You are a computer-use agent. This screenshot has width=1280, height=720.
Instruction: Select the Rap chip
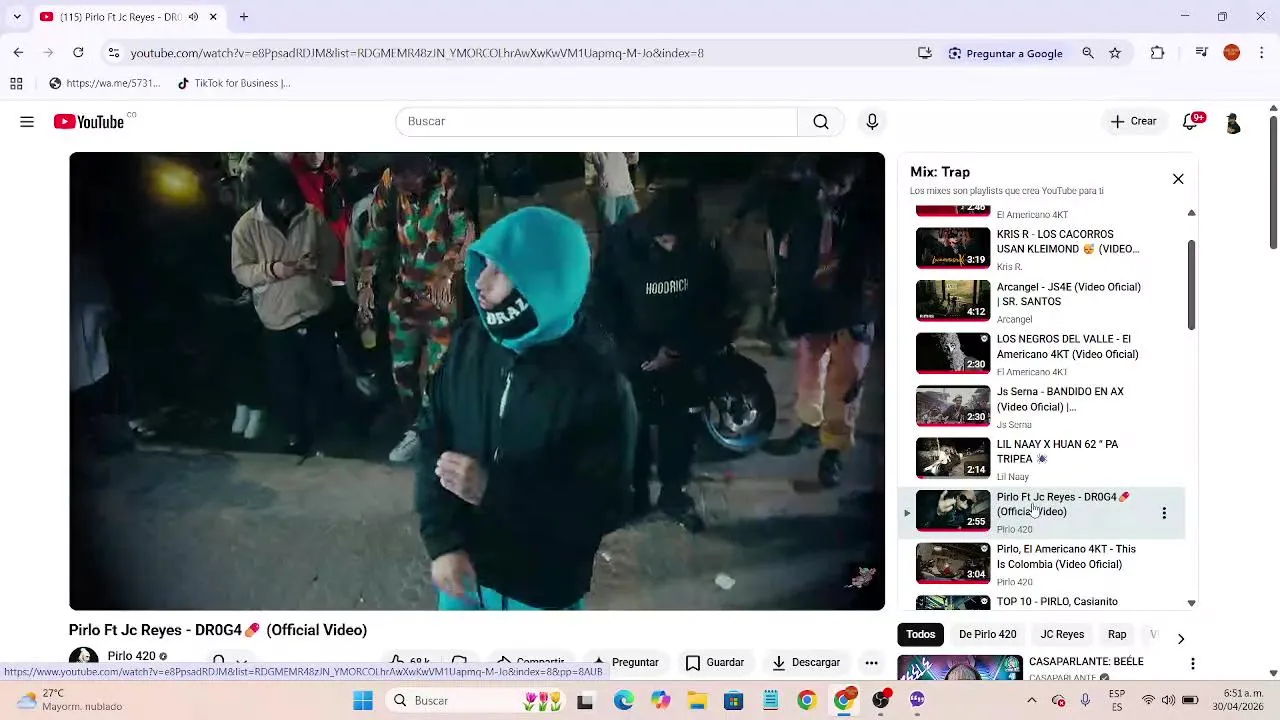point(1117,635)
